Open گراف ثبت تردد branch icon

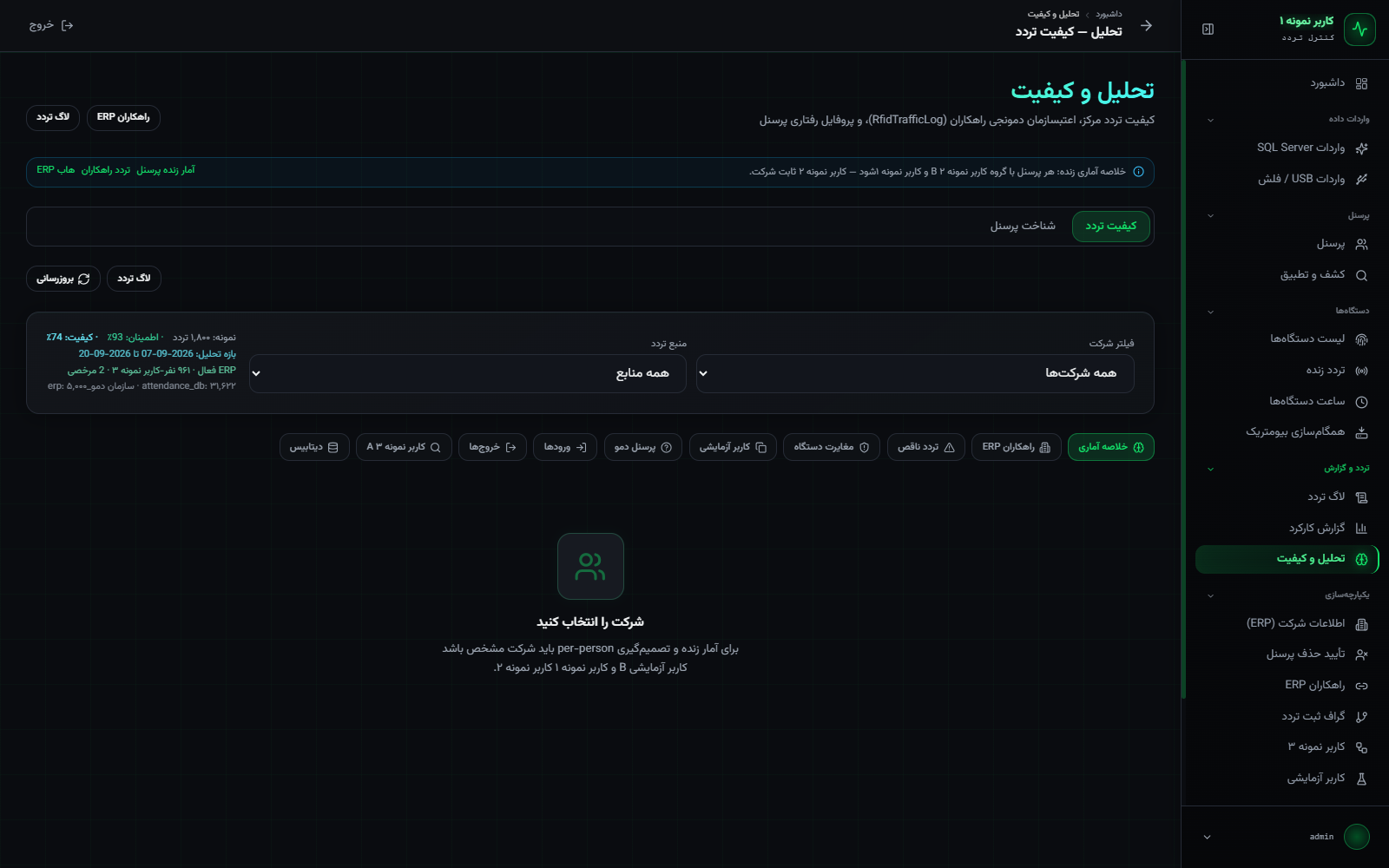point(1361,717)
